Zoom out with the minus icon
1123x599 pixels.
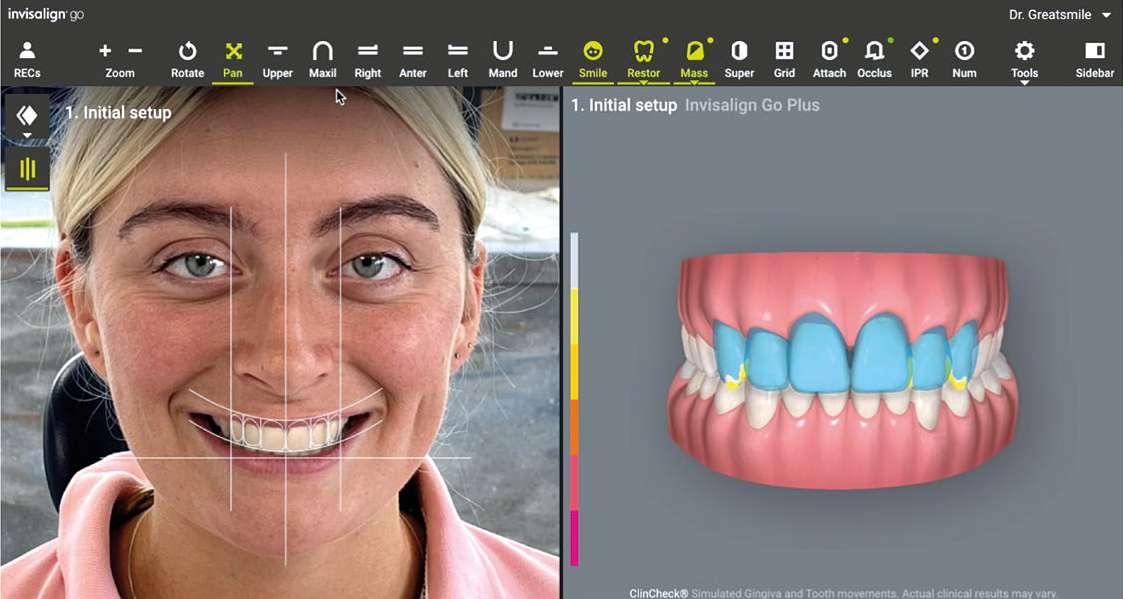coord(135,51)
